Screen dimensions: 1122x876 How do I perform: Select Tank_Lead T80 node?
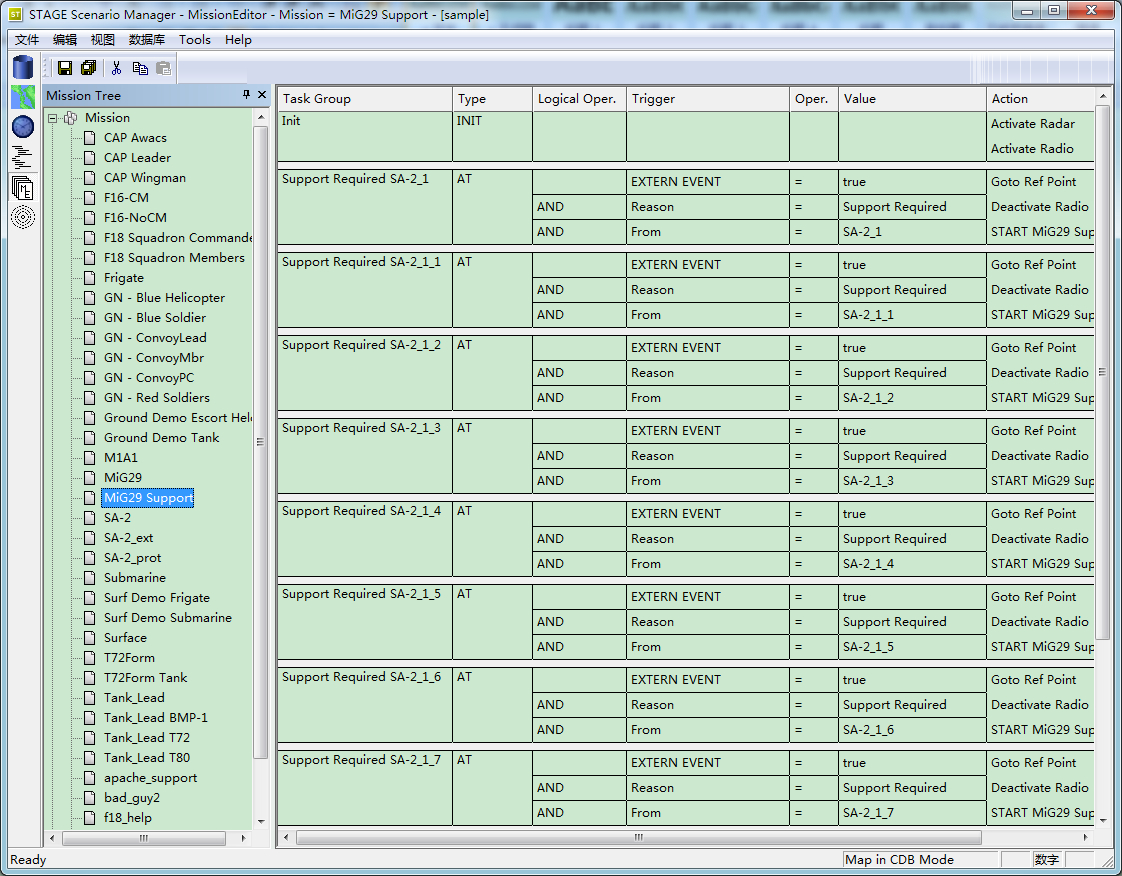(147, 758)
